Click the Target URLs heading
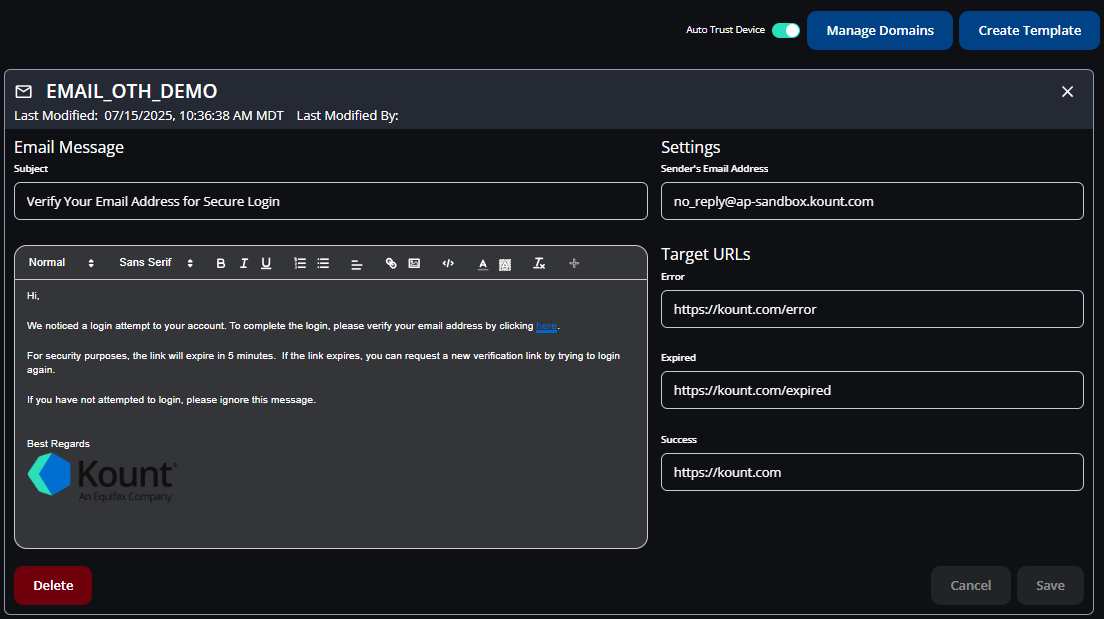The image size is (1104, 619). tap(705, 254)
